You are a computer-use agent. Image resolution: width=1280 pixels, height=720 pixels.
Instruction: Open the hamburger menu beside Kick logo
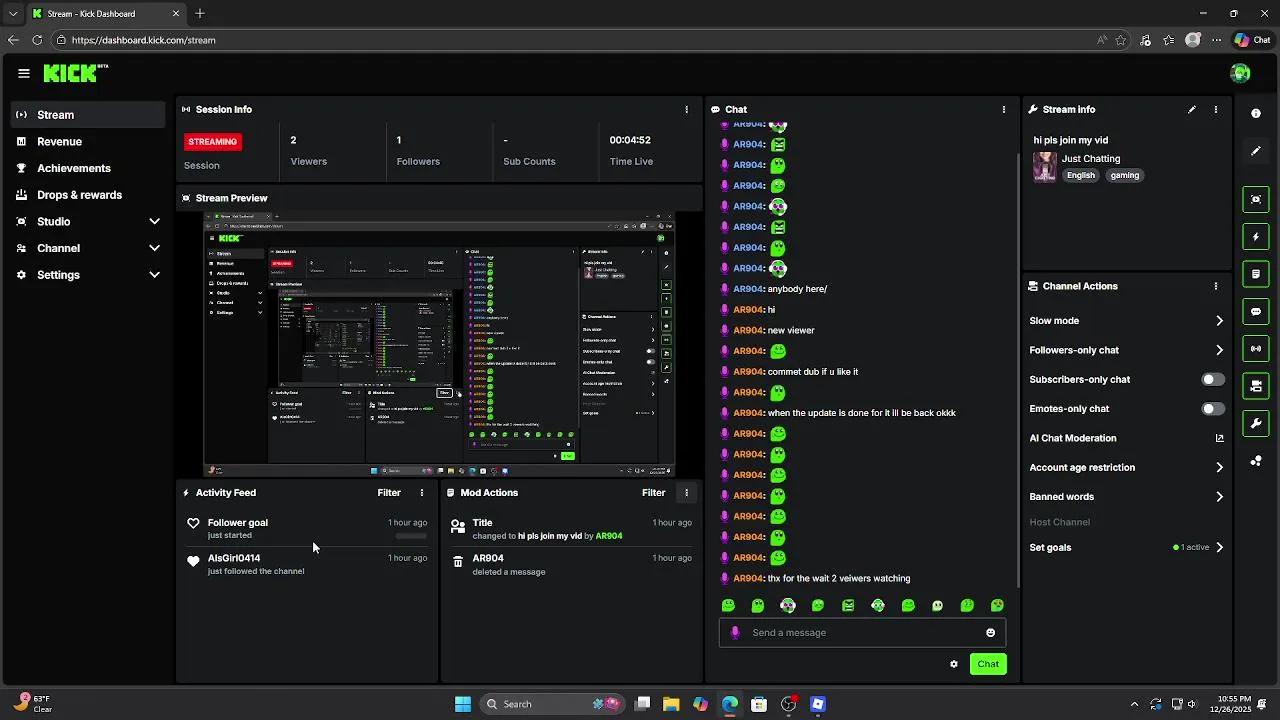[24, 73]
